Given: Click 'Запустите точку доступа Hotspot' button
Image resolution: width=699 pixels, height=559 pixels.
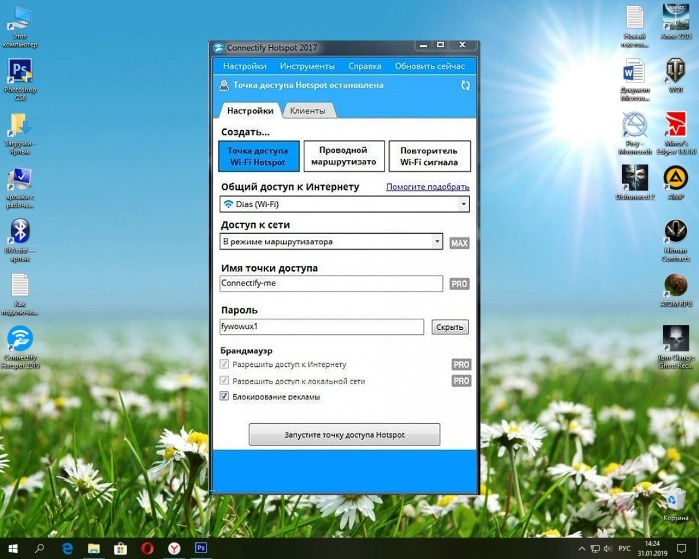Looking at the screenshot, I should point(344,434).
